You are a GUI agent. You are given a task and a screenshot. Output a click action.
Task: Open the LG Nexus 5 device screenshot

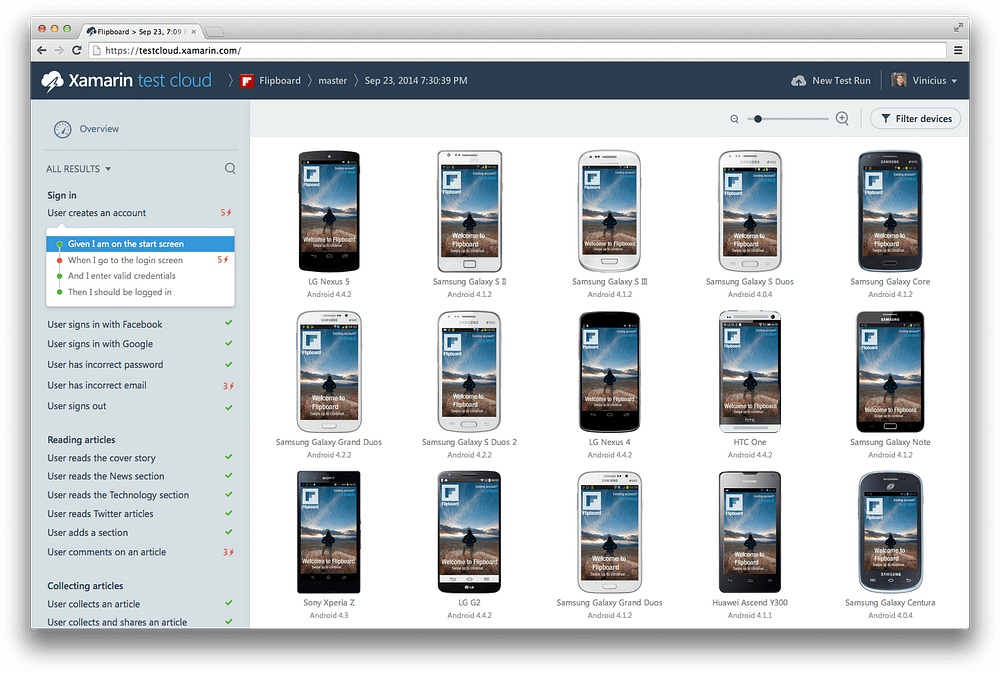pos(329,211)
